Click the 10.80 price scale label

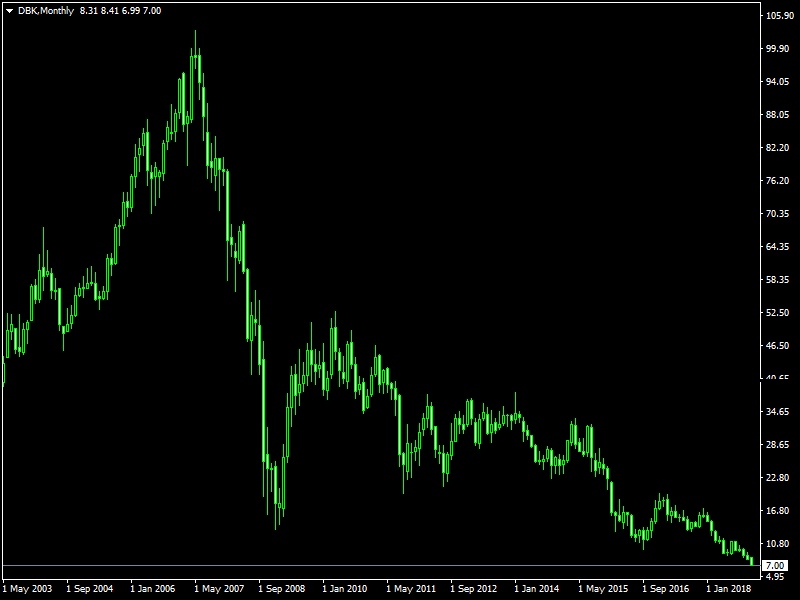tap(777, 544)
